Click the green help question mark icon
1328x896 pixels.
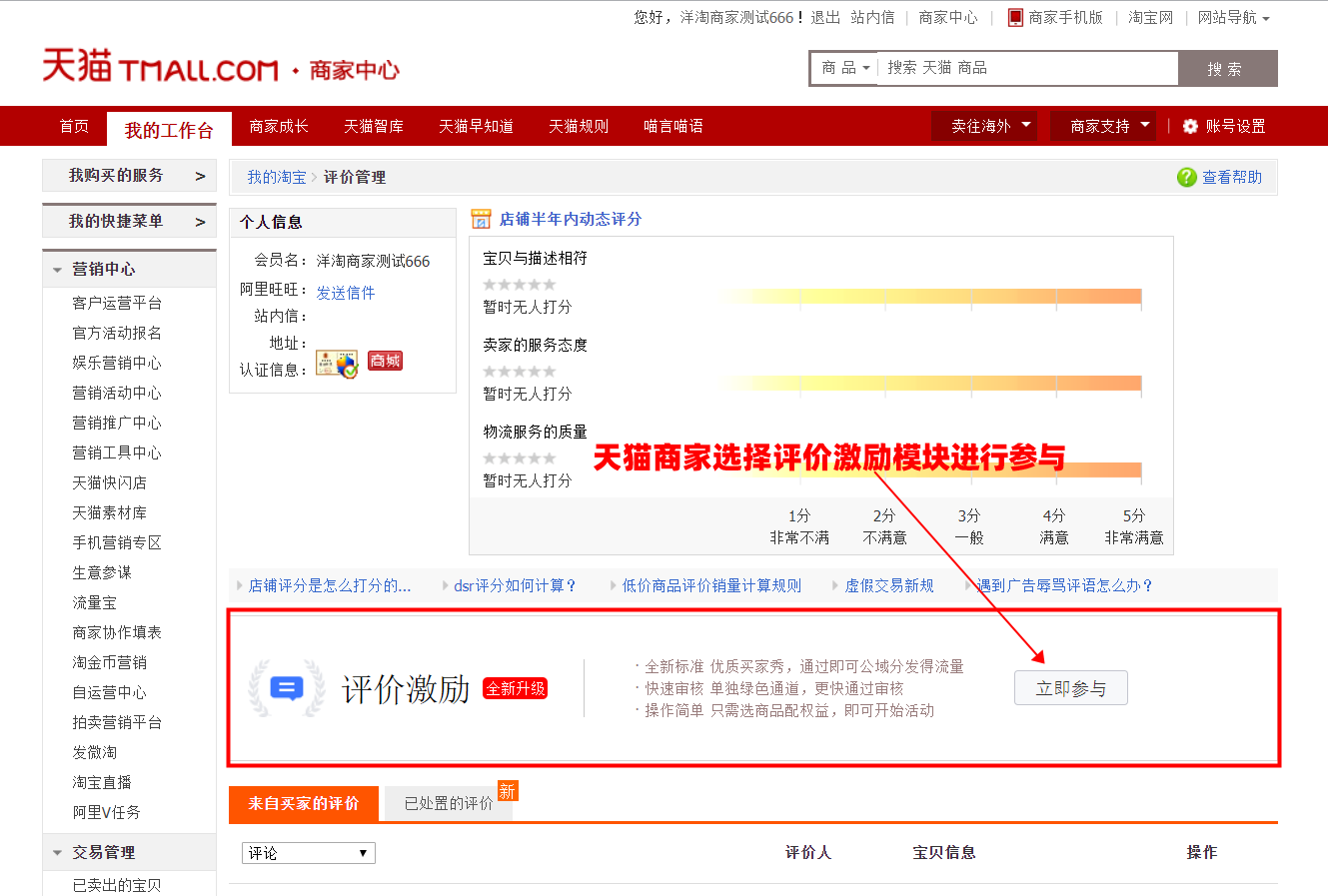[x=1187, y=177]
